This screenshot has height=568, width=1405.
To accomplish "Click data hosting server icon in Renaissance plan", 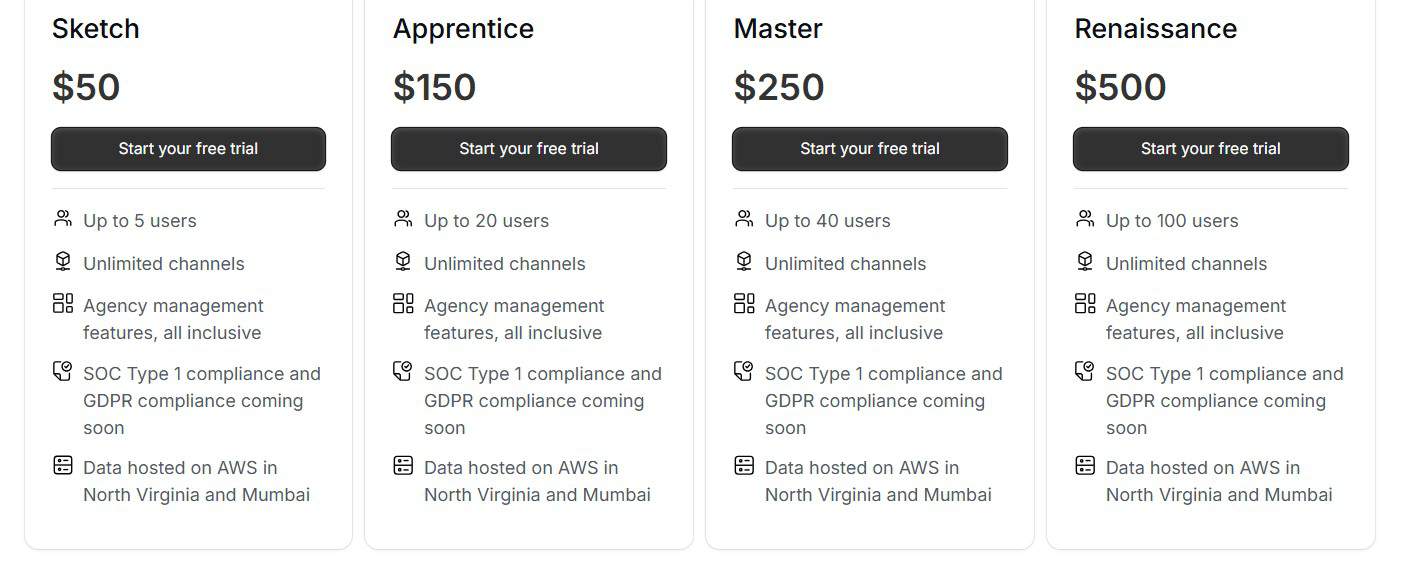I will click(x=1085, y=465).
